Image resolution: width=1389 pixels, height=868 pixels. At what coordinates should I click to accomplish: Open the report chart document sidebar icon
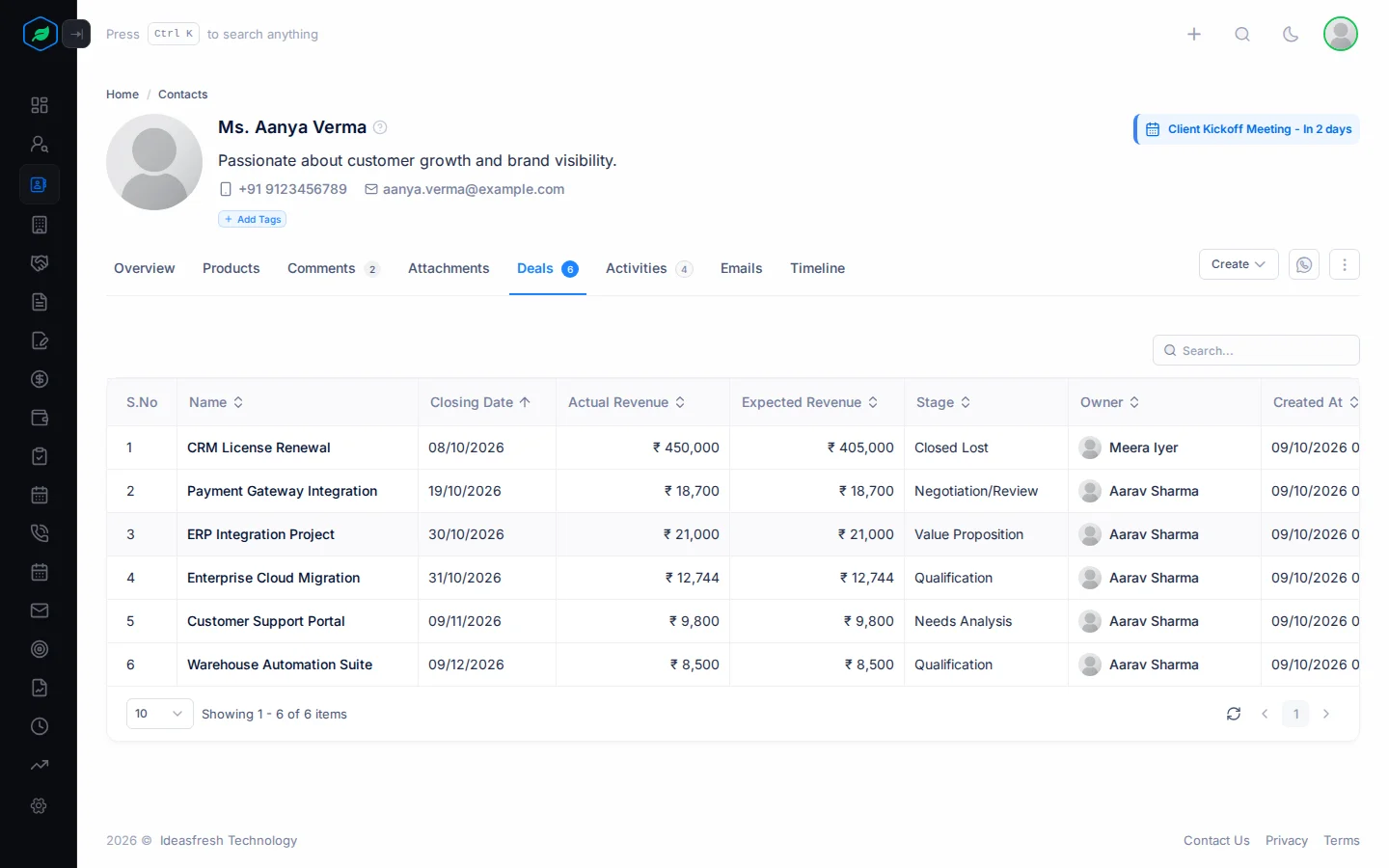point(40,688)
